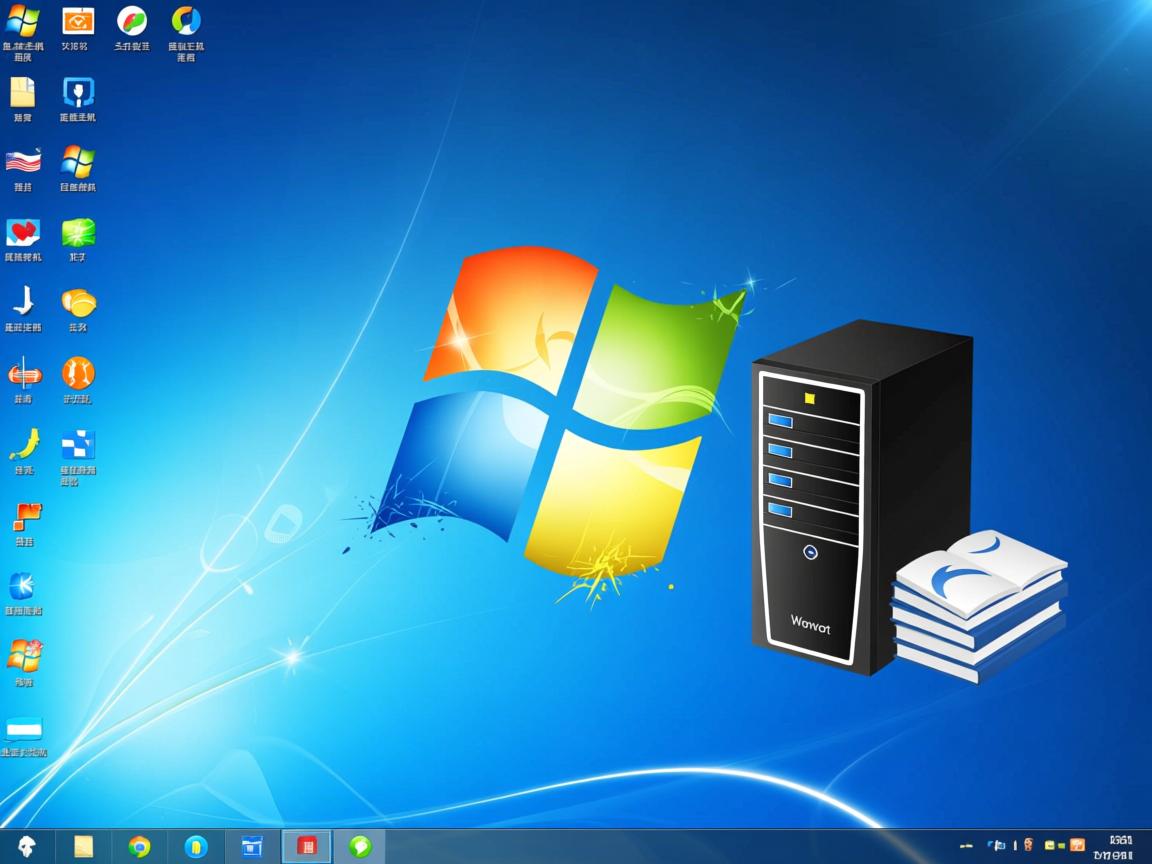Click the clock in the taskbar corner
Viewport: 1152px width, 864px height.
click(x=1120, y=846)
